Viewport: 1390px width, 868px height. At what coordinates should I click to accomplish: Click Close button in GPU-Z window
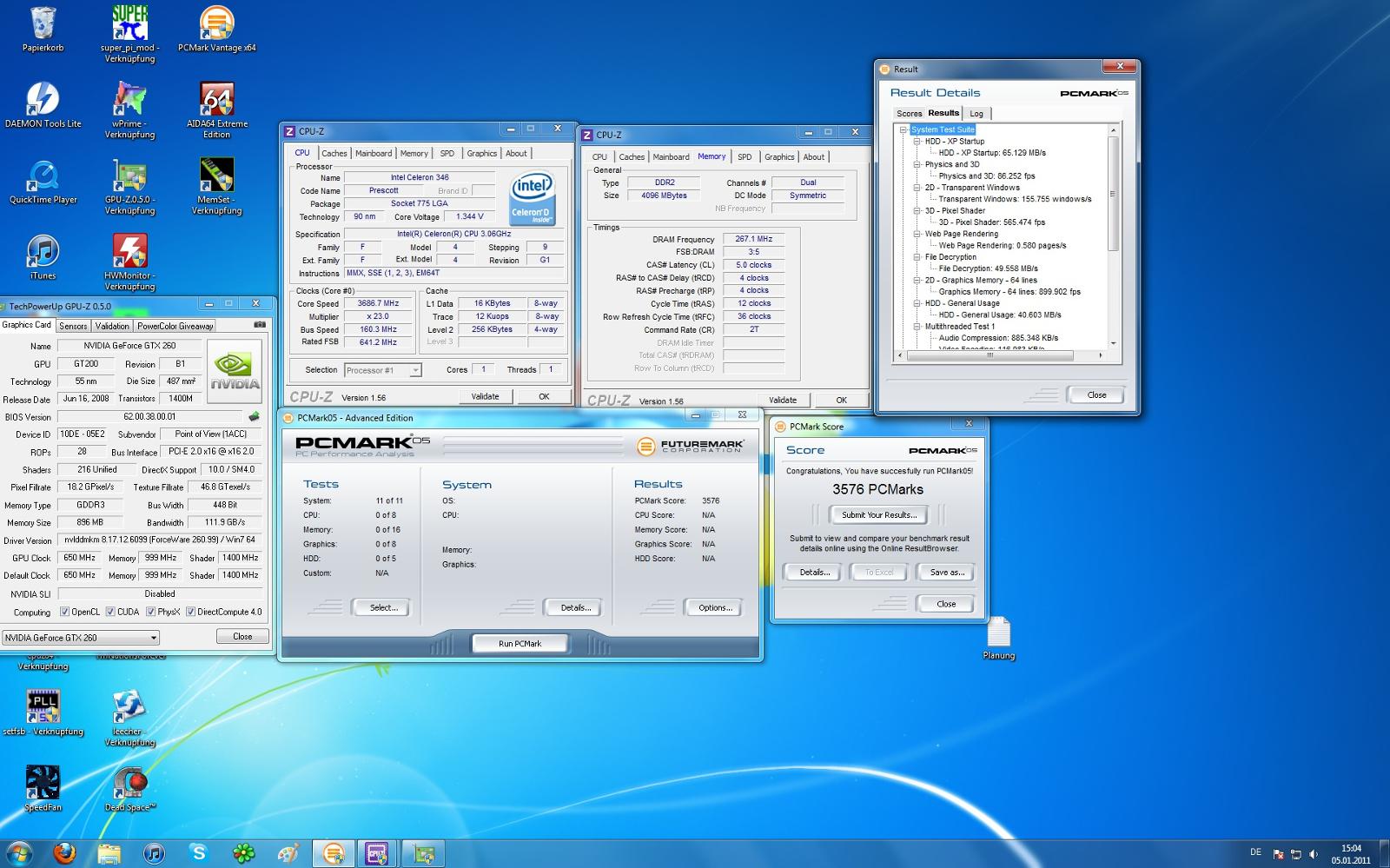click(x=242, y=636)
